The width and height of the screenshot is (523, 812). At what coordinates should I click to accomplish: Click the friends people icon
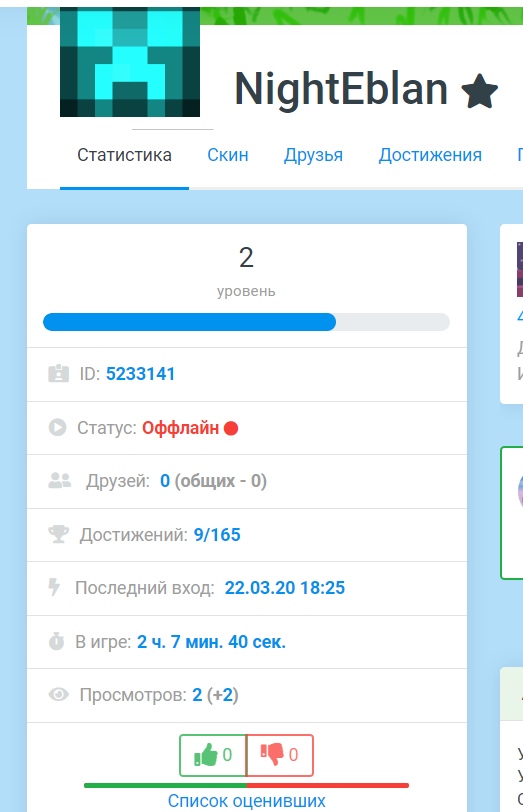coord(60,481)
